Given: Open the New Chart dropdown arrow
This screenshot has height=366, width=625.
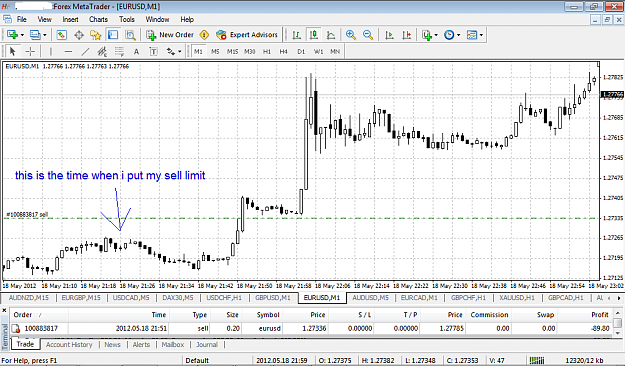Looking at the screenshot, I should point(22,35).
